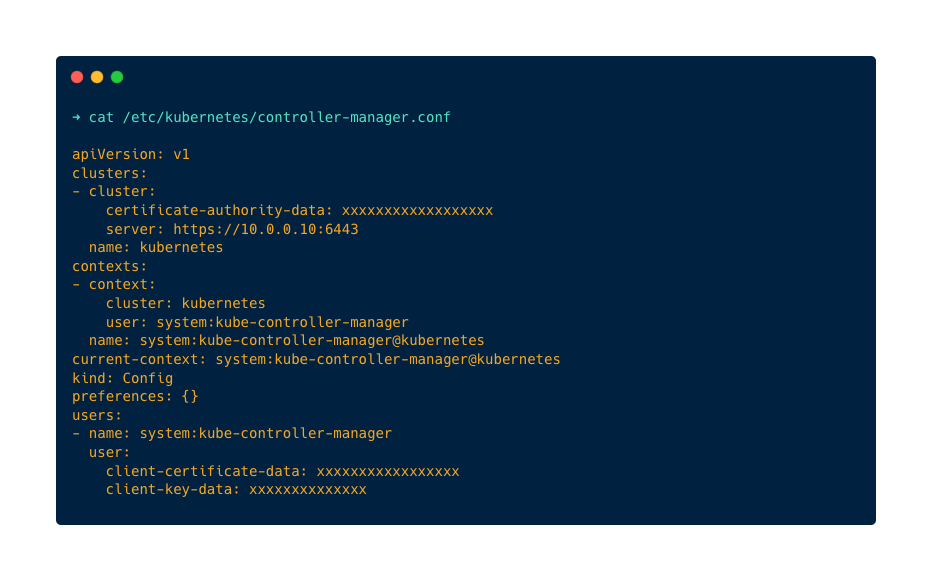Click the clusters: key

pos(110,173)
